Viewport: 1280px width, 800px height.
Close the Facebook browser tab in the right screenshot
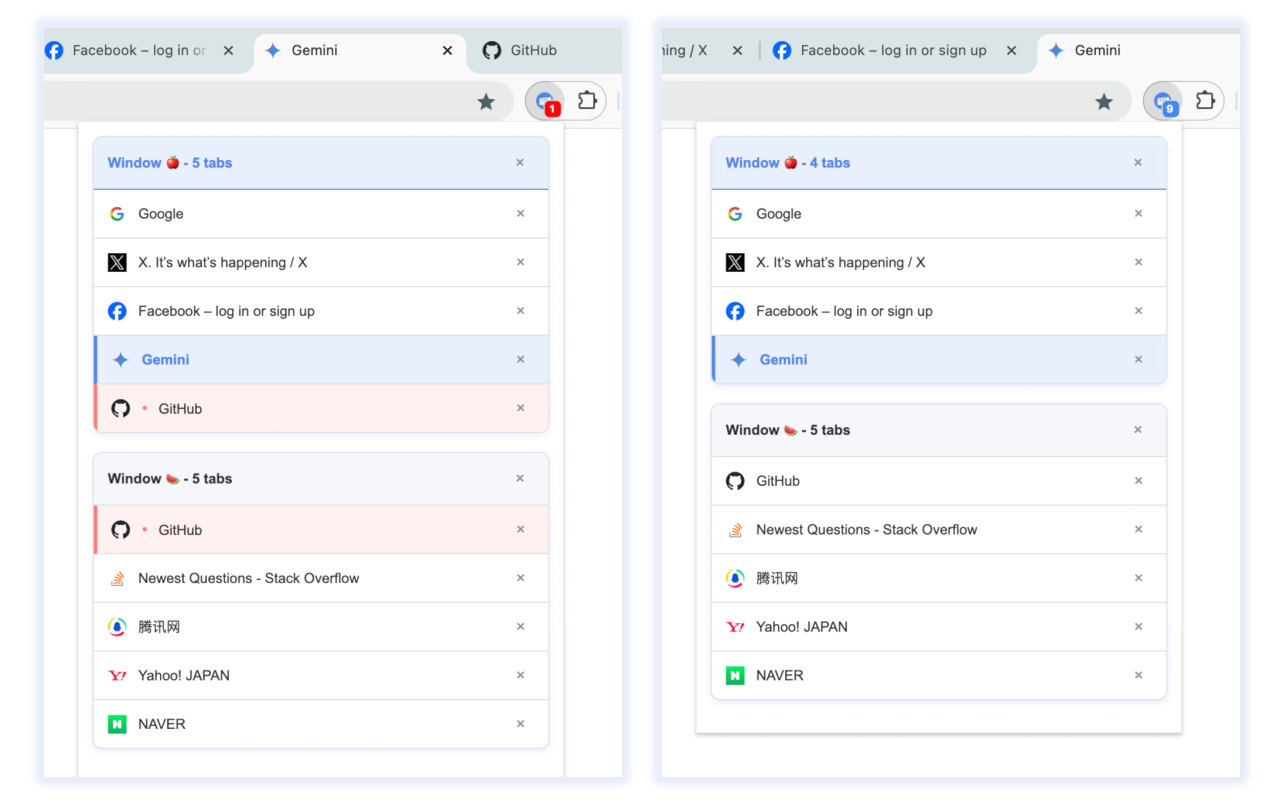pos(1011,50)
